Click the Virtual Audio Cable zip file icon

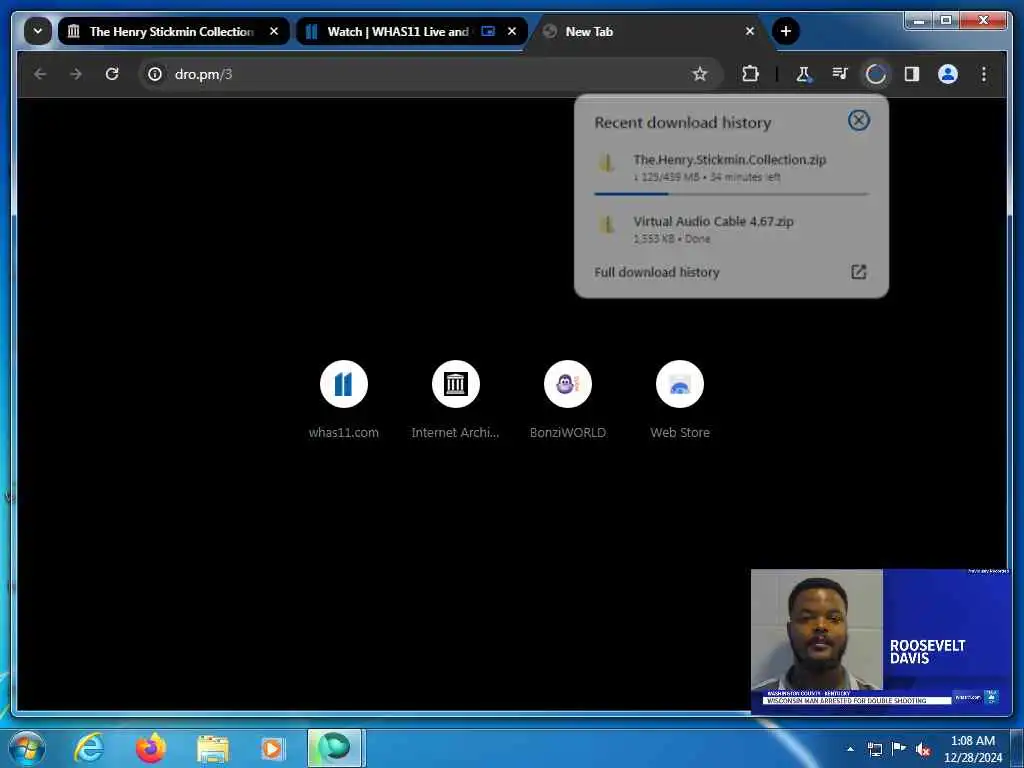pyautogui.click(x=606, y=225)
